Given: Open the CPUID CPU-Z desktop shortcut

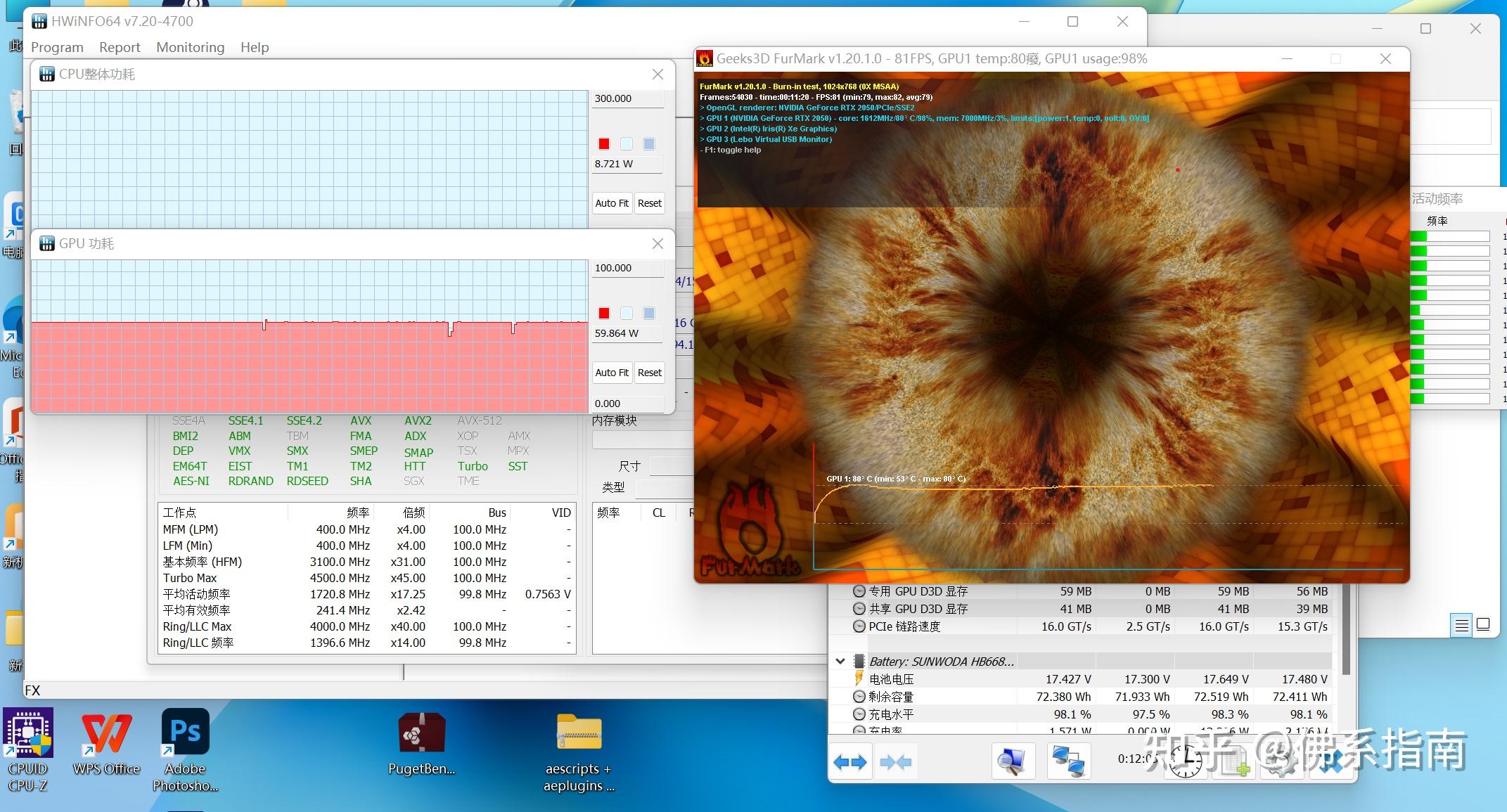Looking at the screenshot, I should pos(28,751).
